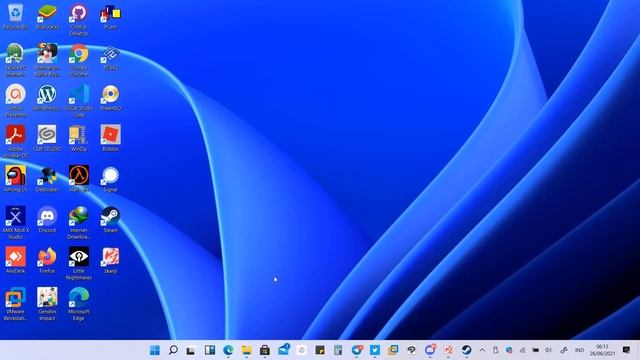Select the Internet Download Manager shortcut

click(x=79, y=222)
